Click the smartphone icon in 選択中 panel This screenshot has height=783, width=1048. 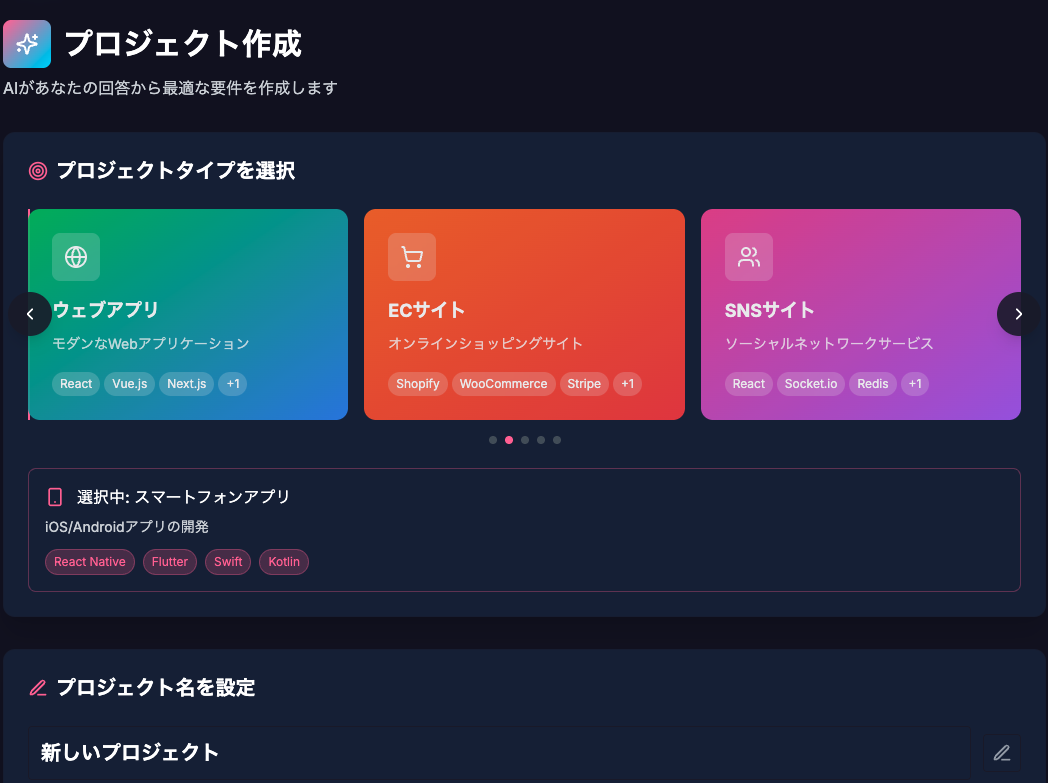point(55,497)
